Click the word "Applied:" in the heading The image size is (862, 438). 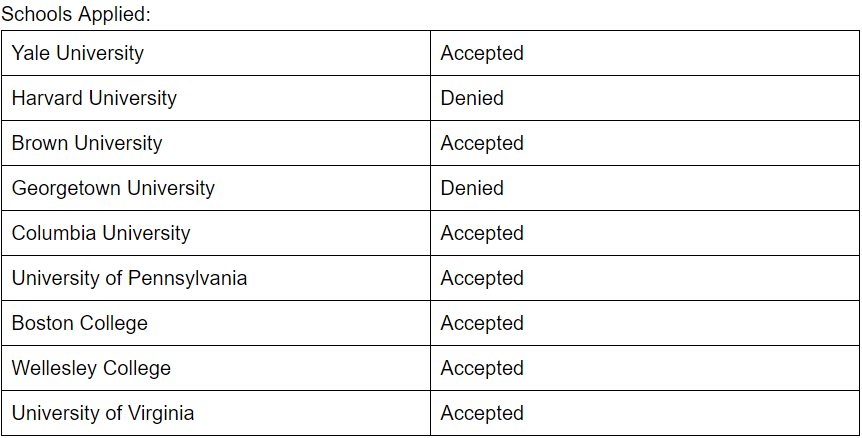coord(121,15)
